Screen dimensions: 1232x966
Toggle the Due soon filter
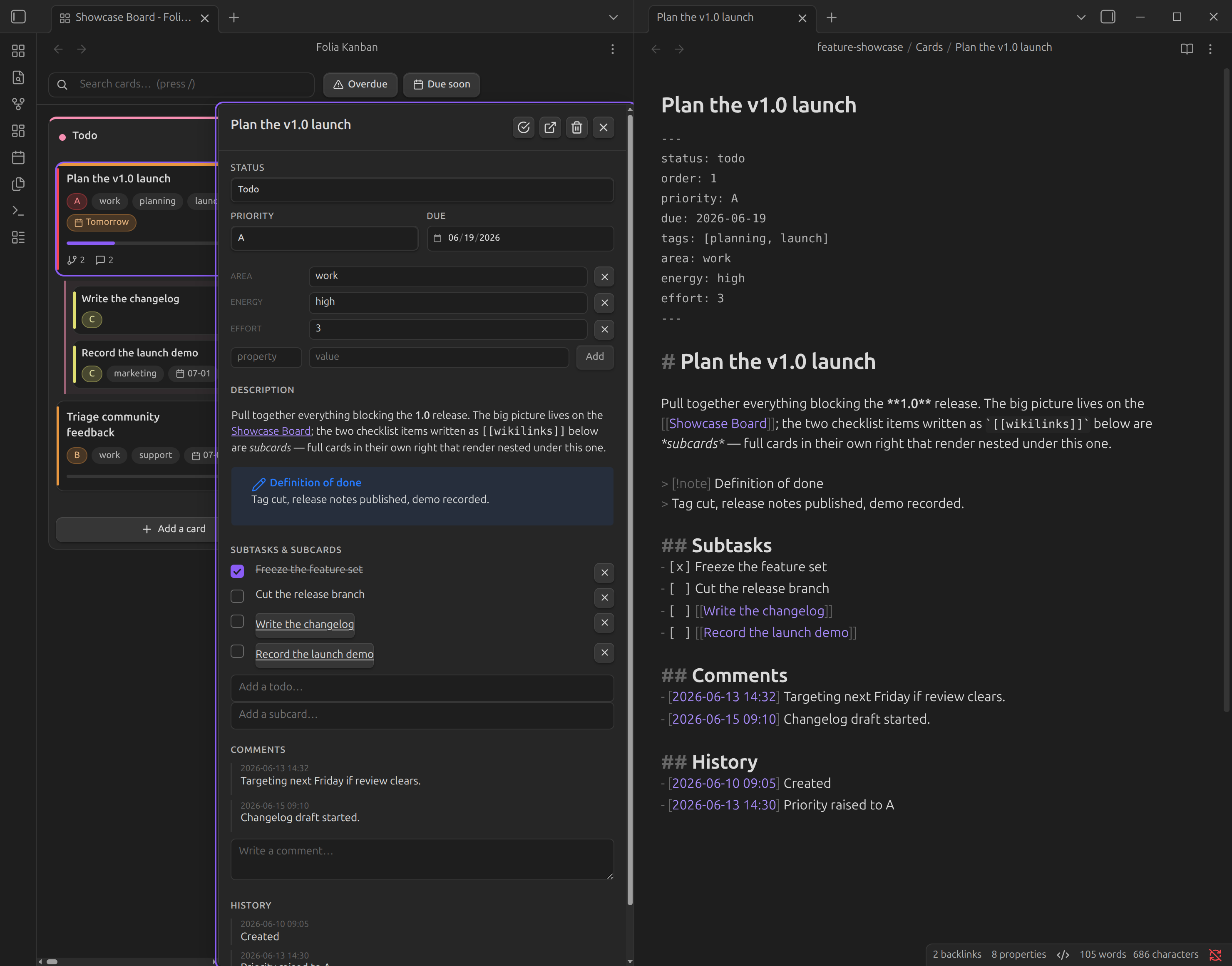[x=441, y=84]
